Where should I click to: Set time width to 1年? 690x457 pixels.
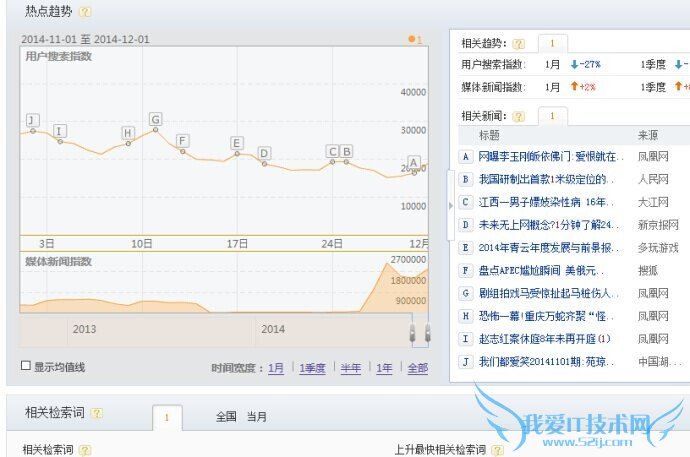(x=384, y=368)
